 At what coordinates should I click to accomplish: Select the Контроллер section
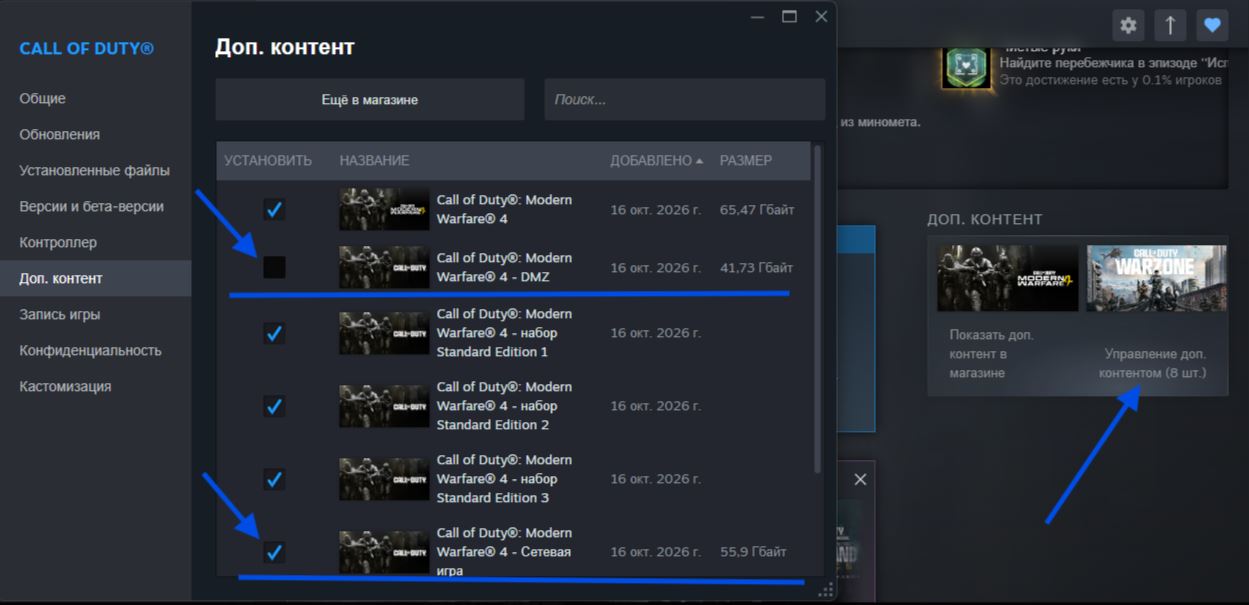(x=95, y=242)
